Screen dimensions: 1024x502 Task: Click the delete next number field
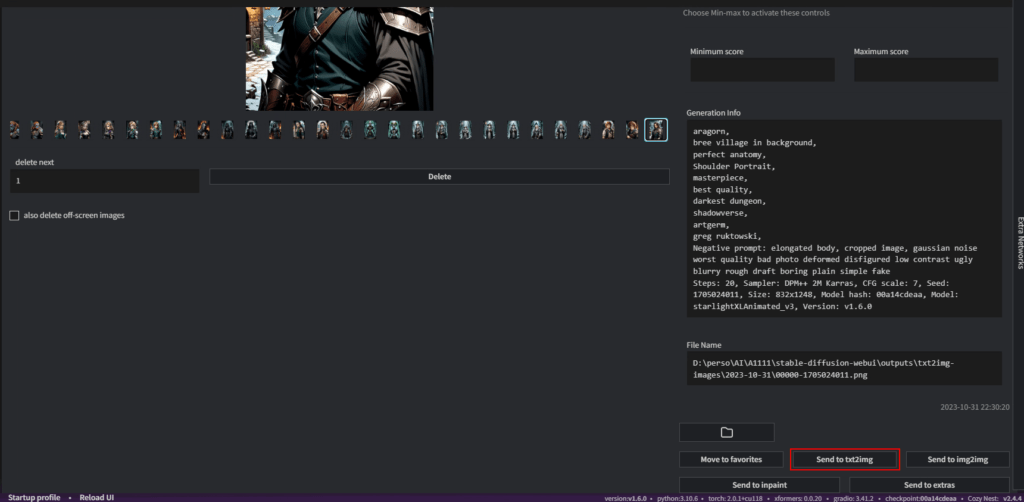pyautogui.click(x=104, y=181)
